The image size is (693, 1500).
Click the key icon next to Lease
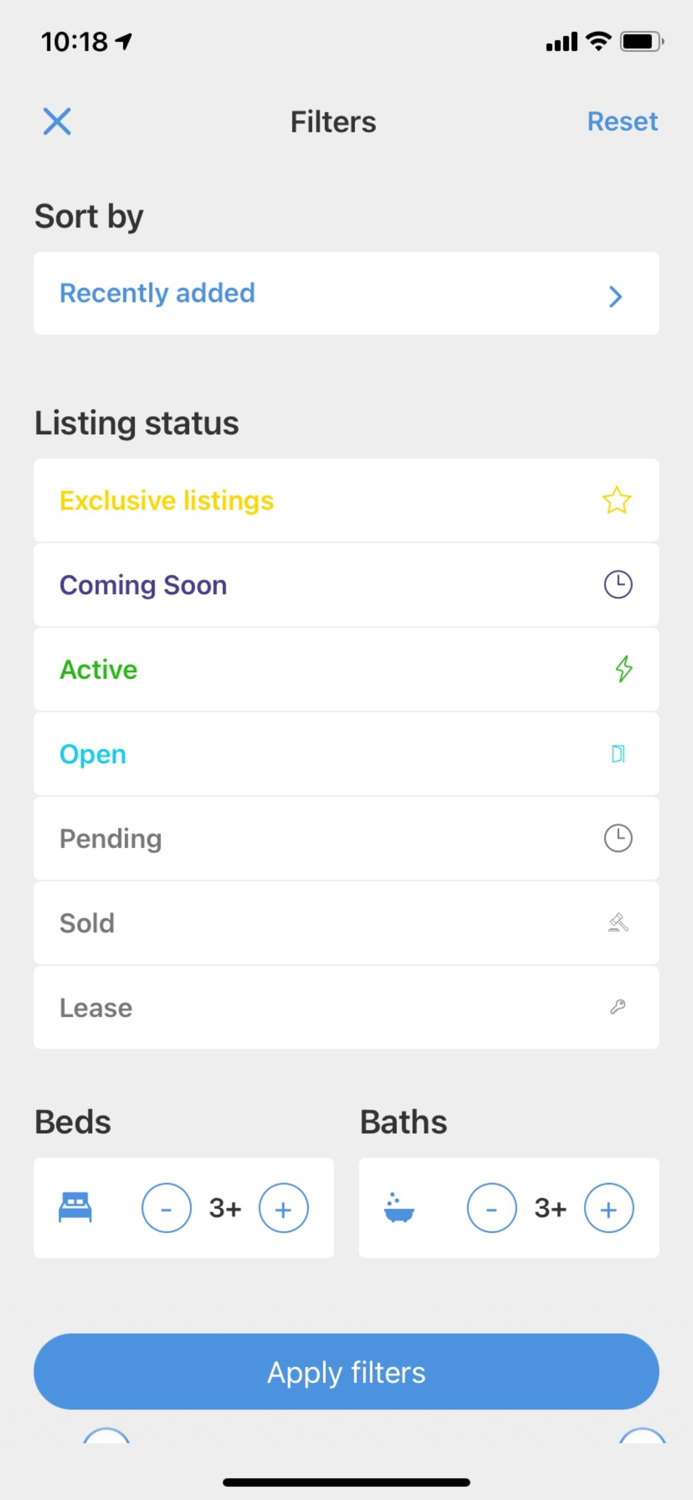(618, 1008)
